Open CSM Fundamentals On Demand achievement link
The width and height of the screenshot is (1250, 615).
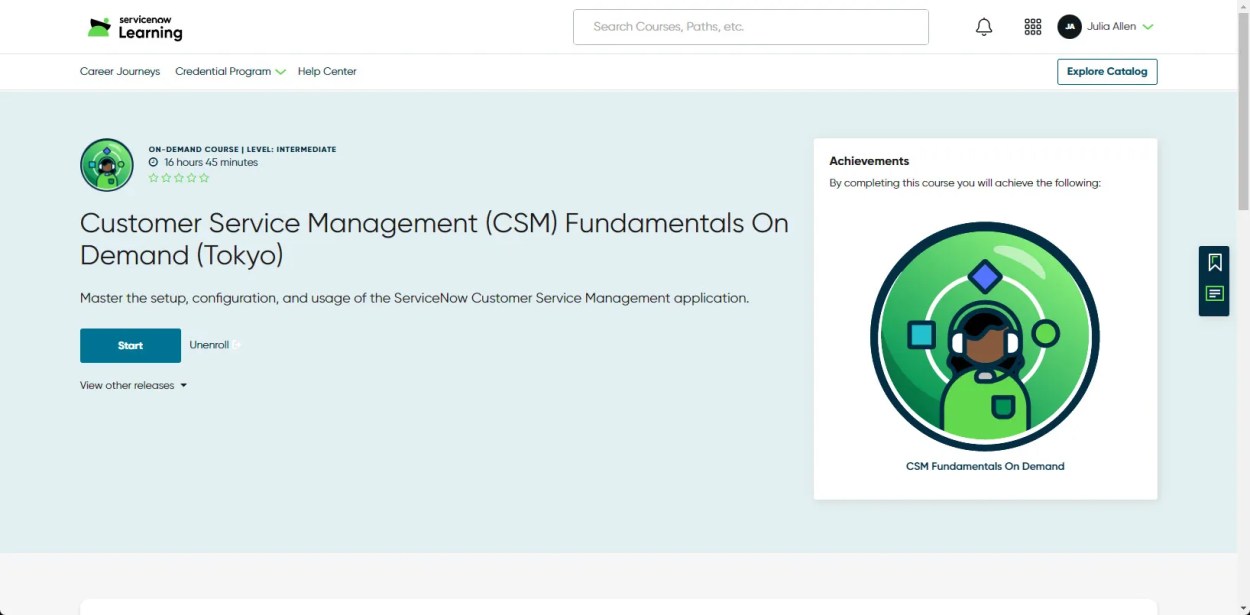[985, 466]
